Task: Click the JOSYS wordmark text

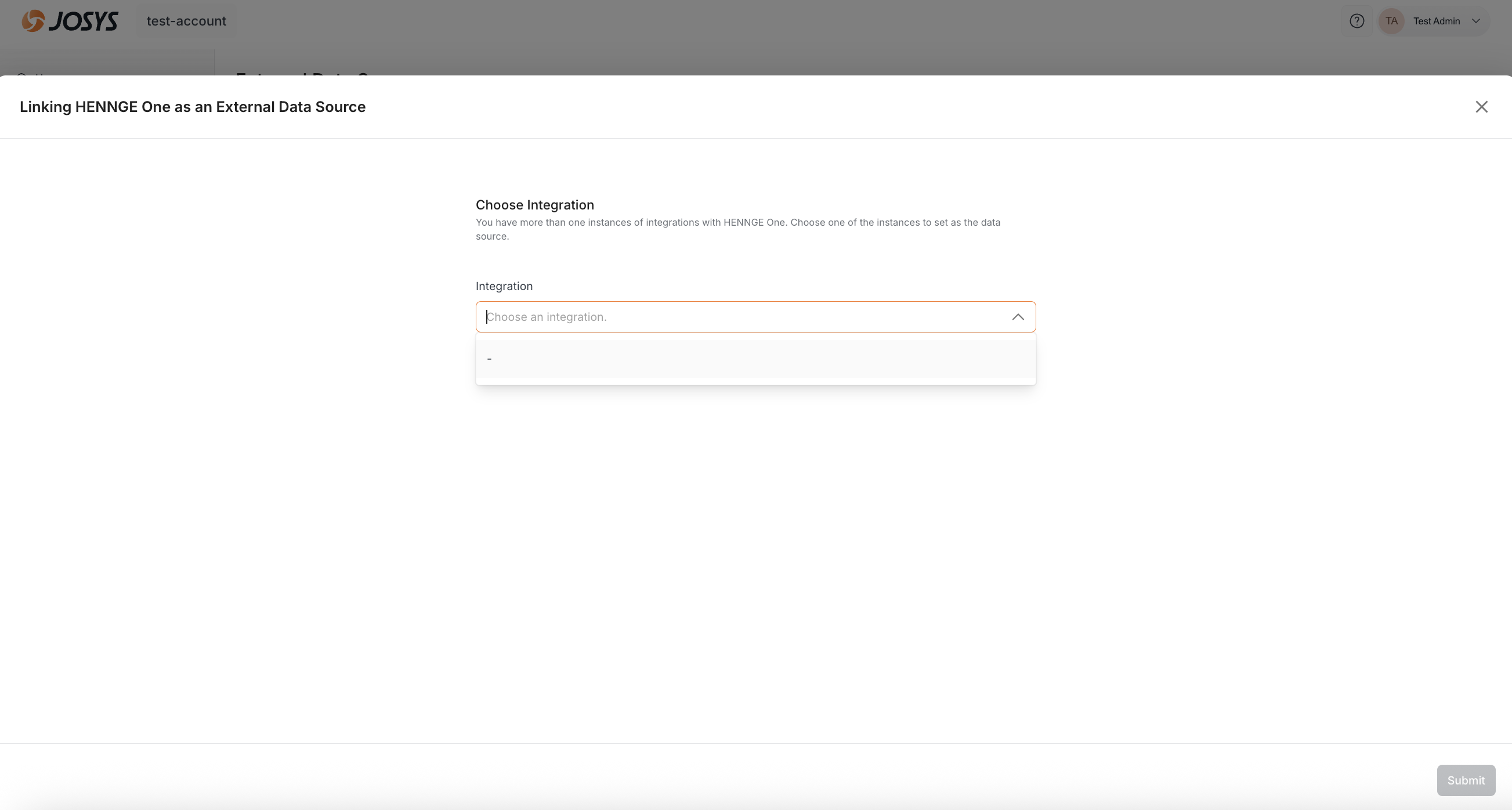Action: pyautogui.click(x=84, y=21)
